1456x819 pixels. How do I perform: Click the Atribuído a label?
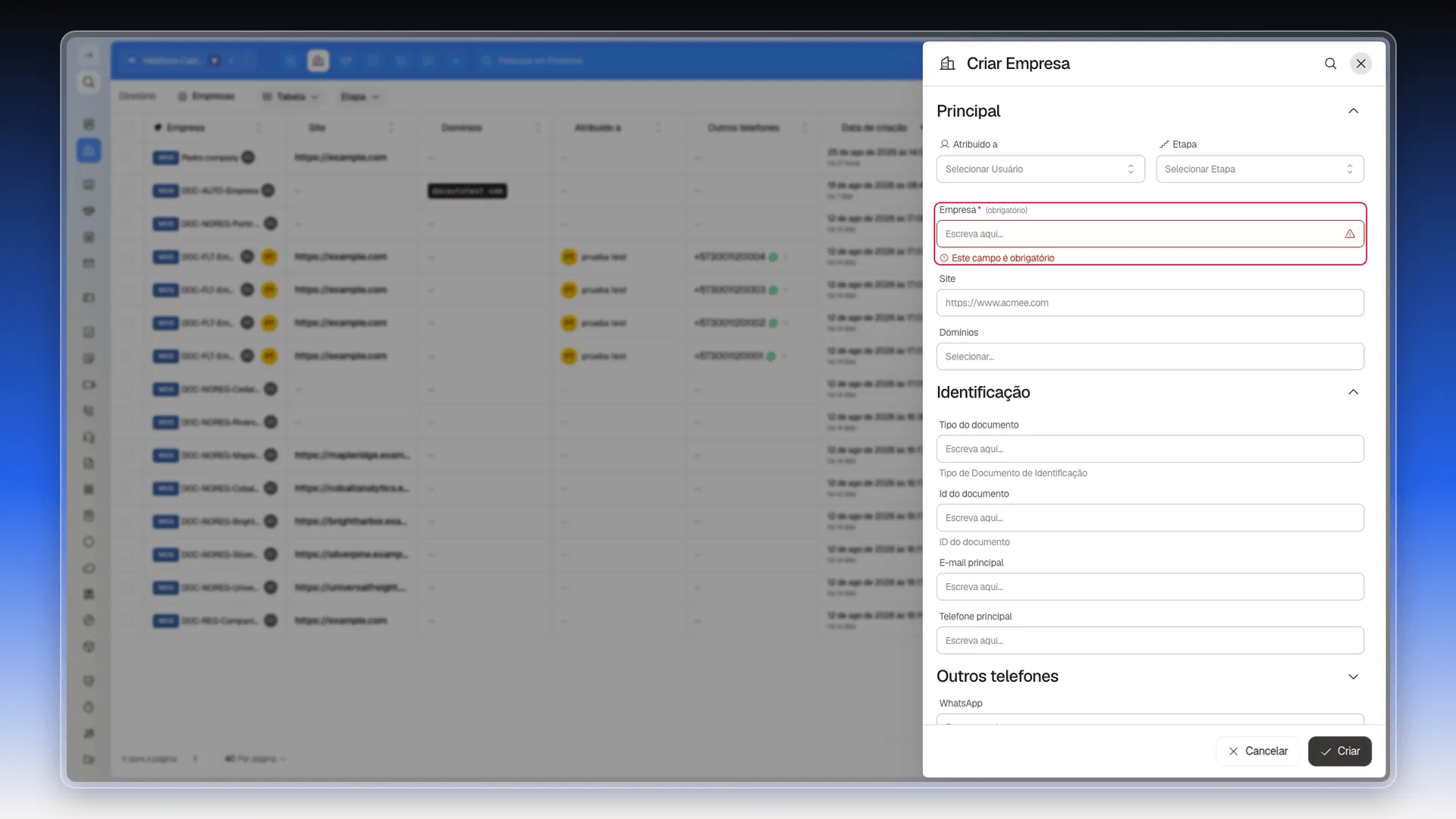point(974,145)
